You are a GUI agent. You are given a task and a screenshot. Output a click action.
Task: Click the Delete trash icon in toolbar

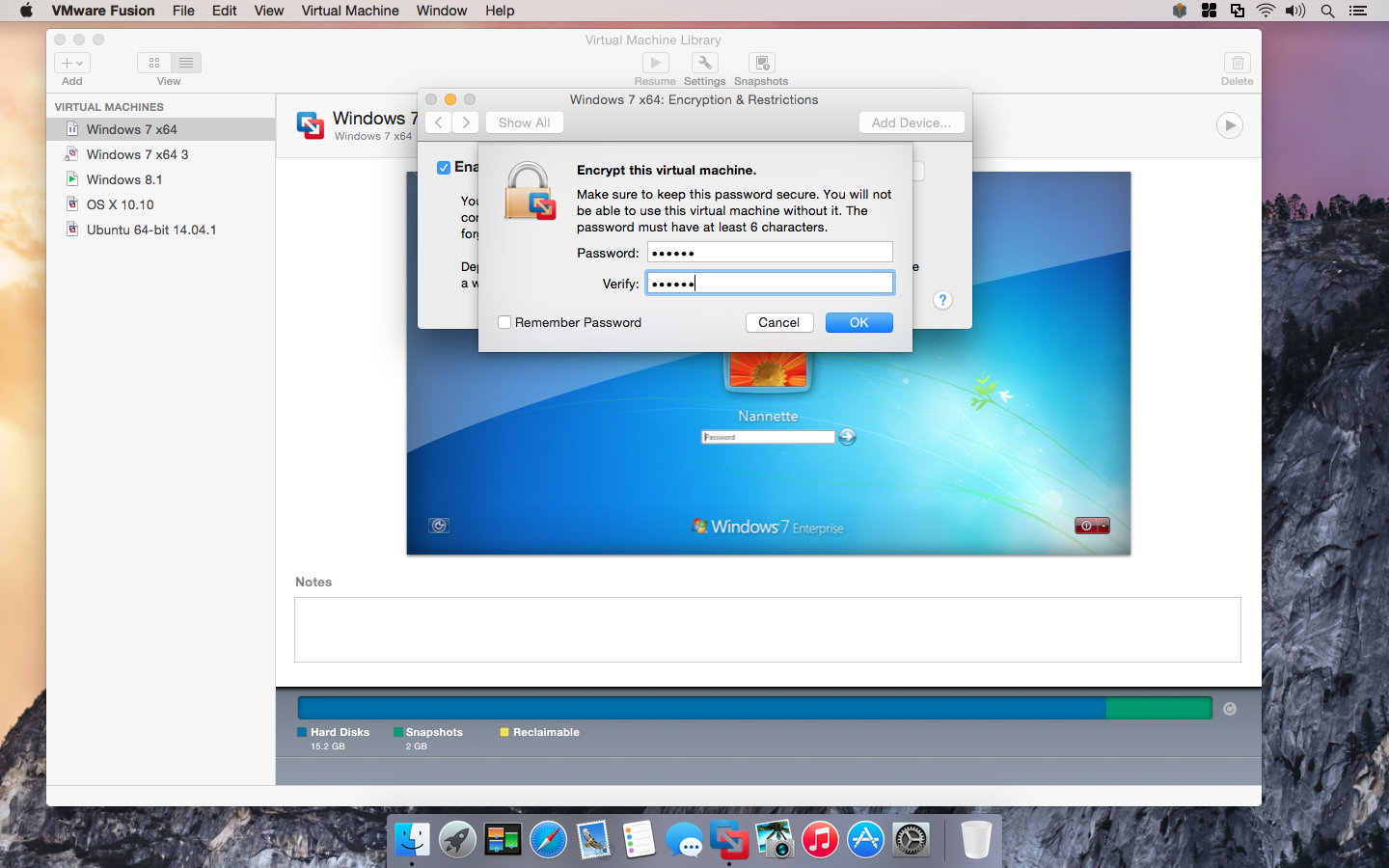click(1237, 64)
